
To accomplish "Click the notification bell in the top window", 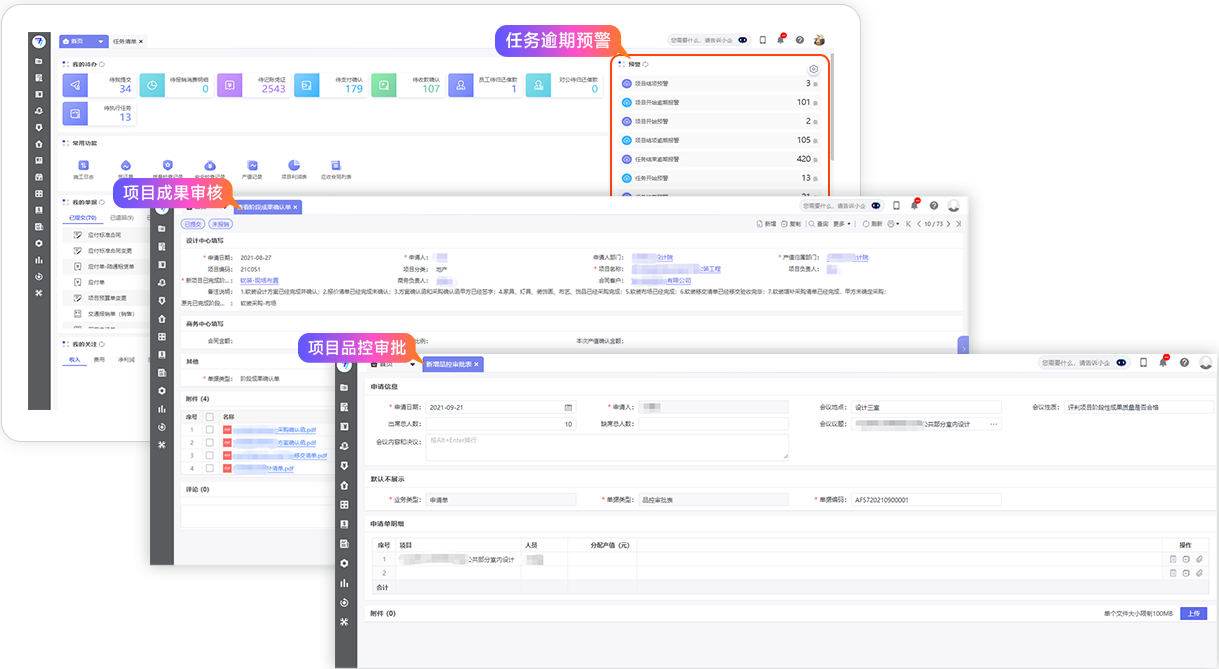I will 781,40.
